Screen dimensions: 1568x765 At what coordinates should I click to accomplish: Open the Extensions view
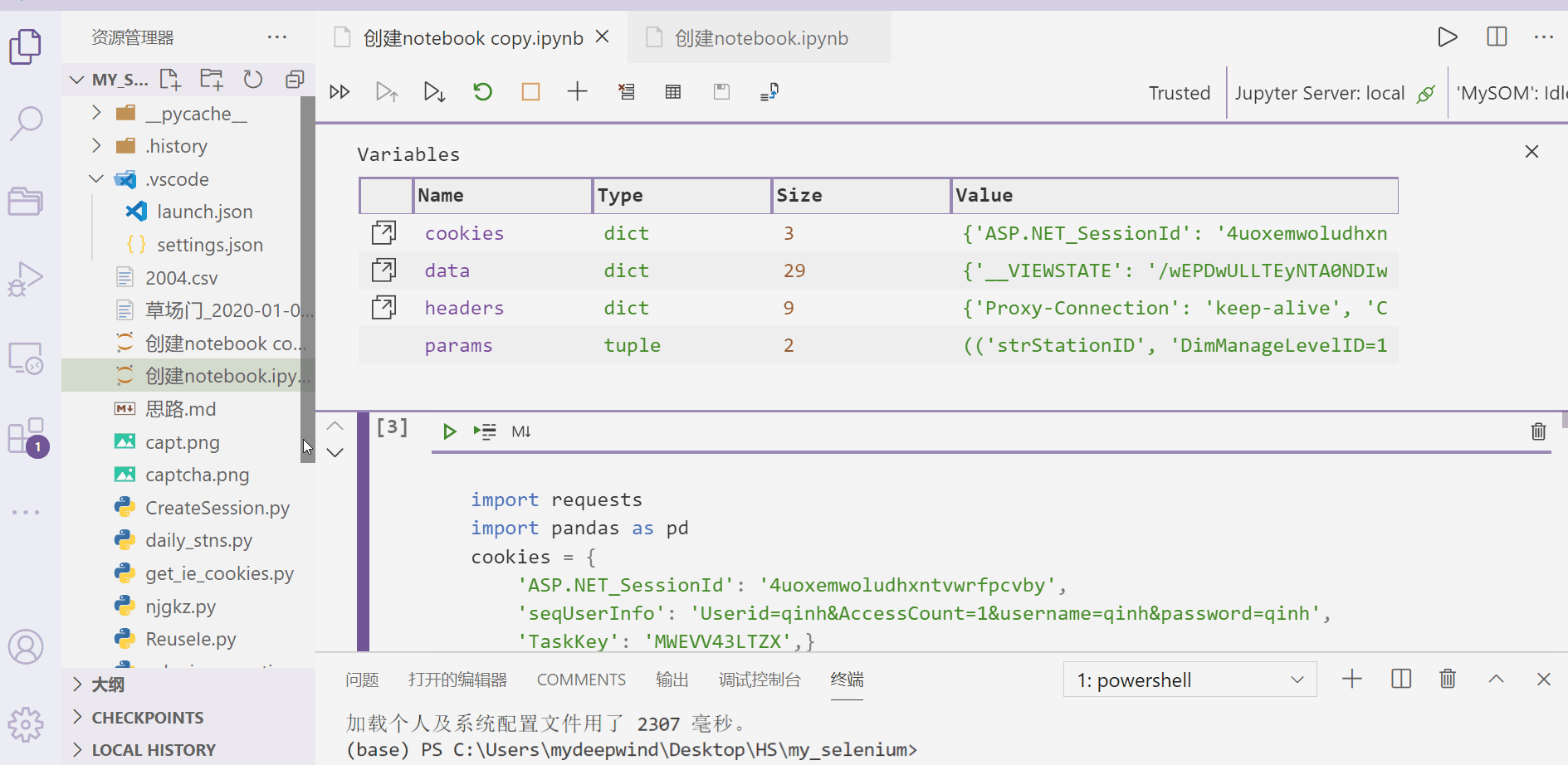point(26,436)
